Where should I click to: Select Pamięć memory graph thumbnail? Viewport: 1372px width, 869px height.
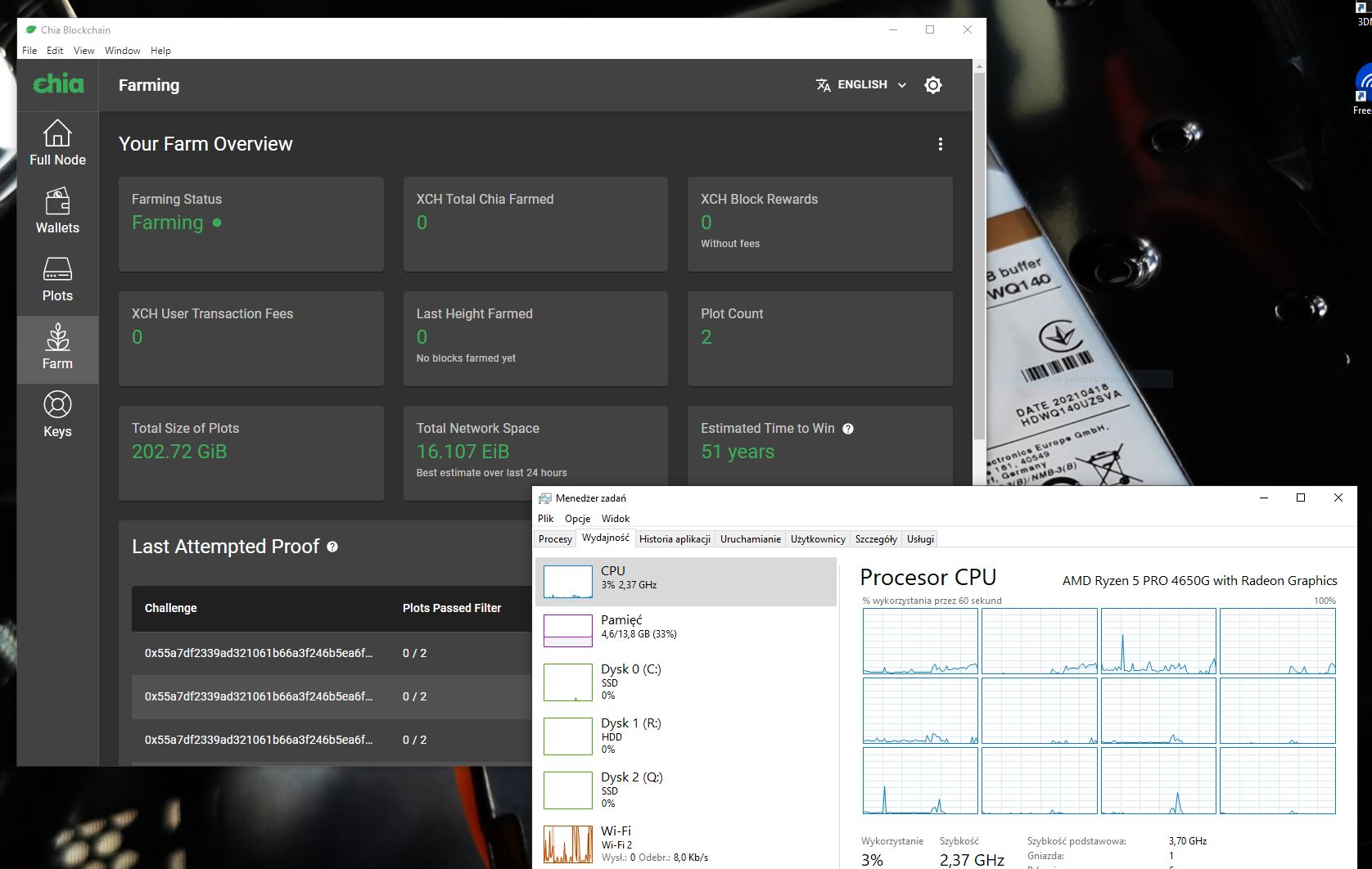click(568, 631)
